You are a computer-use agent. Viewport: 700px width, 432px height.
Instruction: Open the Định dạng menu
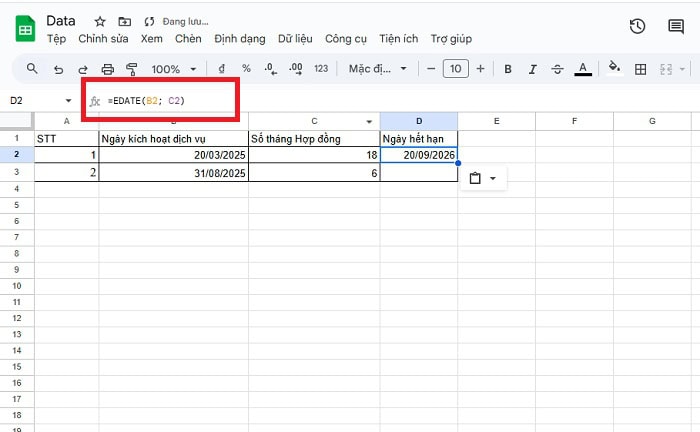pyautogui.click(x=239, y=39)
